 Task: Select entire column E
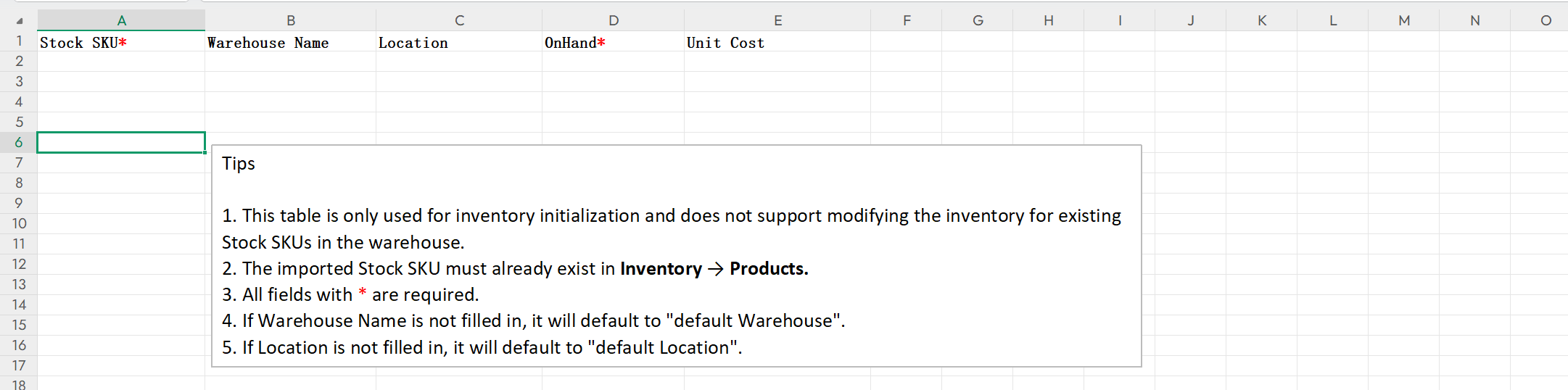(777, 20)
